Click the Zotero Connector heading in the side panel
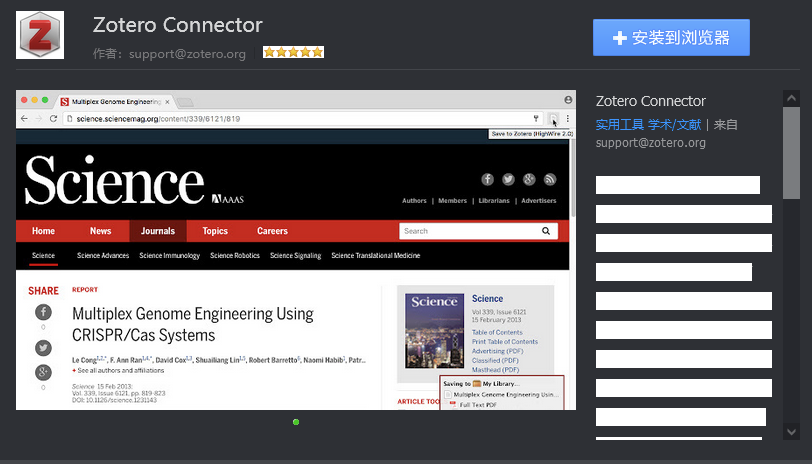 (x=650, y=101)
